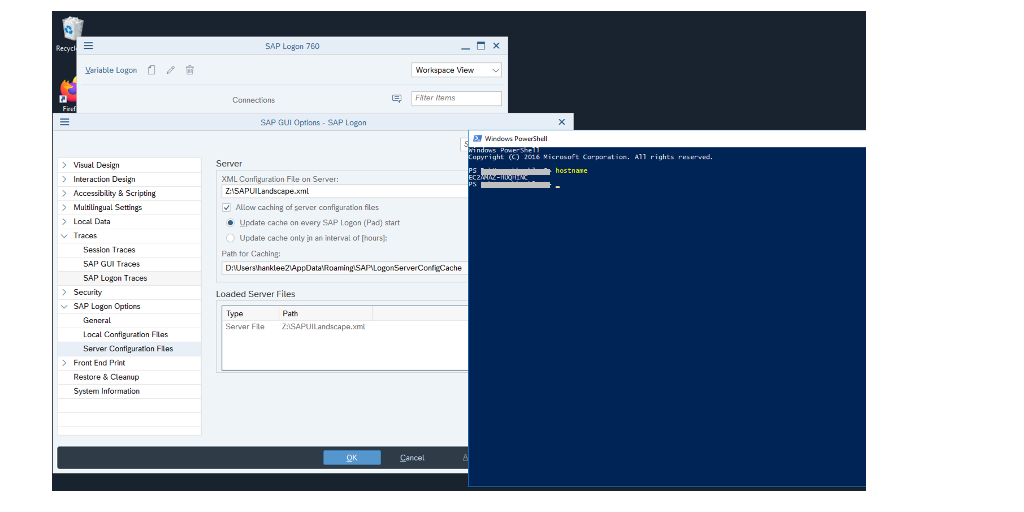Open Recycle Bin on the desktop
The height and width of the screenshot is (512, 1024).
click(71, 34)
